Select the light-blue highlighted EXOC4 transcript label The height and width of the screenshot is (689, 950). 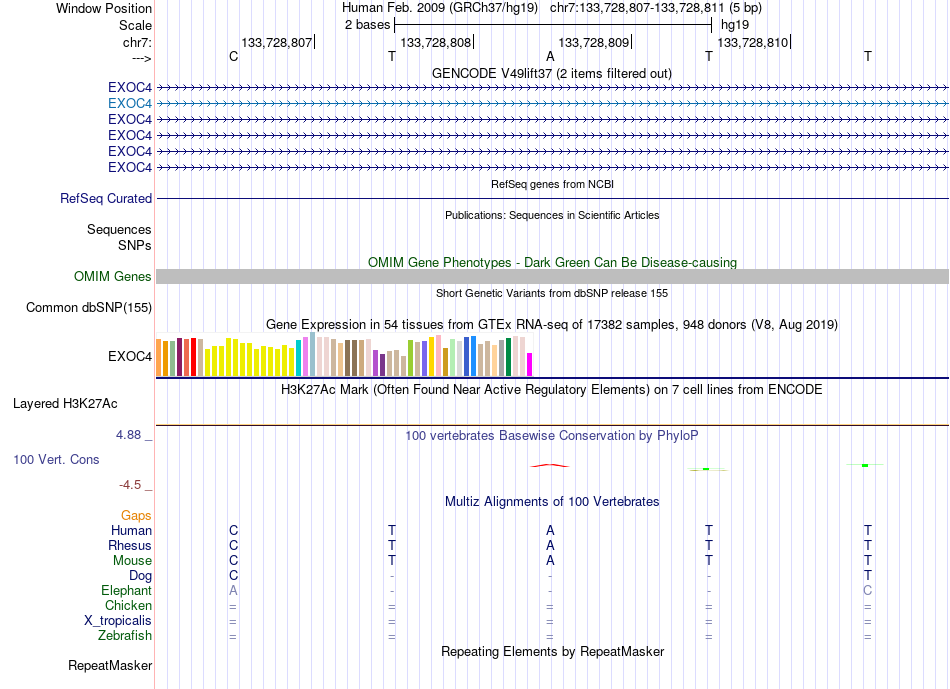point(130,104)
